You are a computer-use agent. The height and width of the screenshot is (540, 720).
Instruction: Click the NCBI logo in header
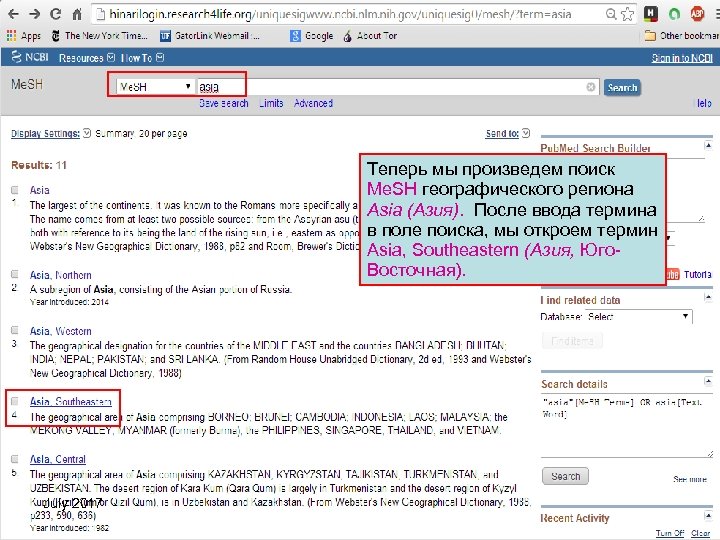tap(29, 57)
